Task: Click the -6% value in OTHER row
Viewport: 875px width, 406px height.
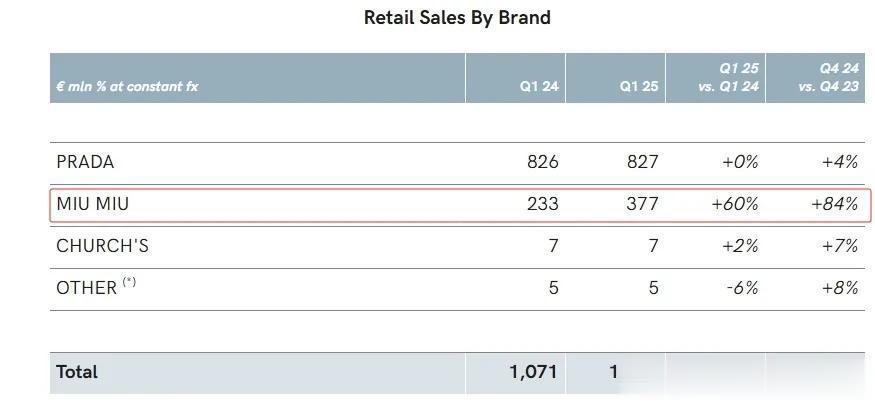Action: coord(743,288)
